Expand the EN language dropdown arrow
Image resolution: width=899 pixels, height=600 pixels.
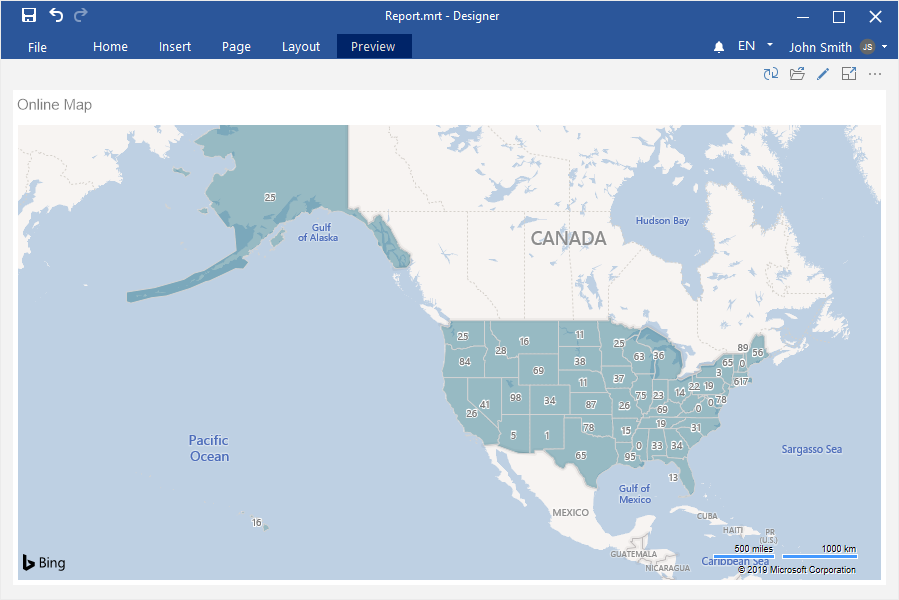[x=770, y=45]
